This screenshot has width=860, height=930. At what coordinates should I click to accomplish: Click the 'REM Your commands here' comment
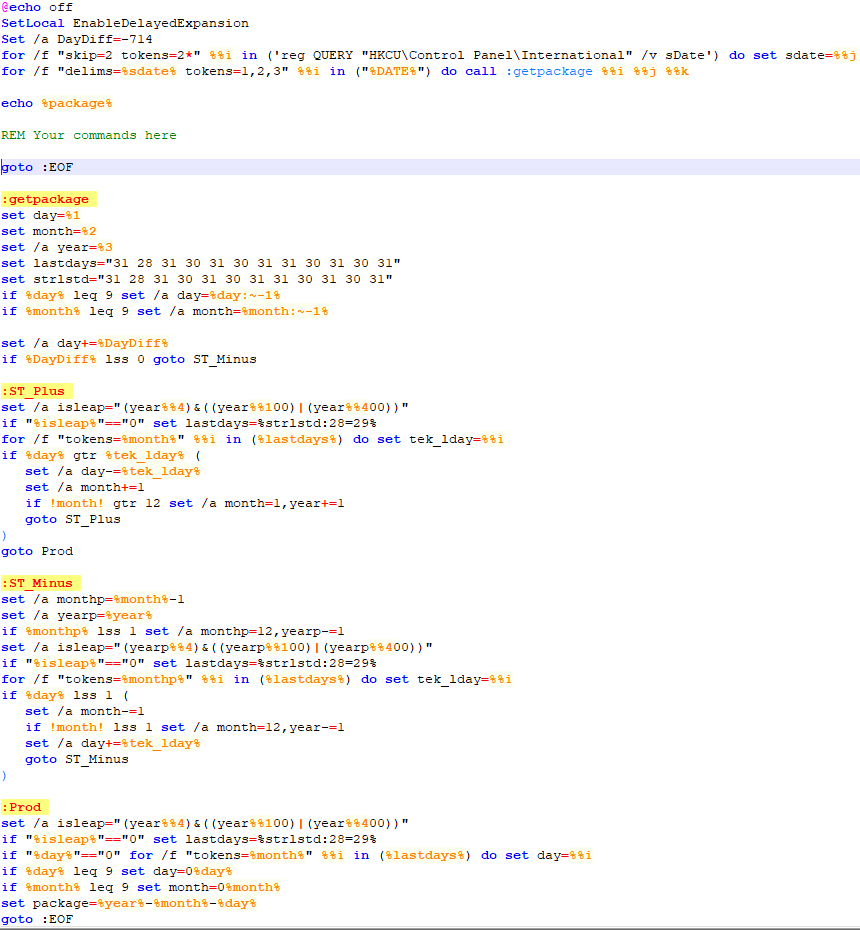pos(88,135)
